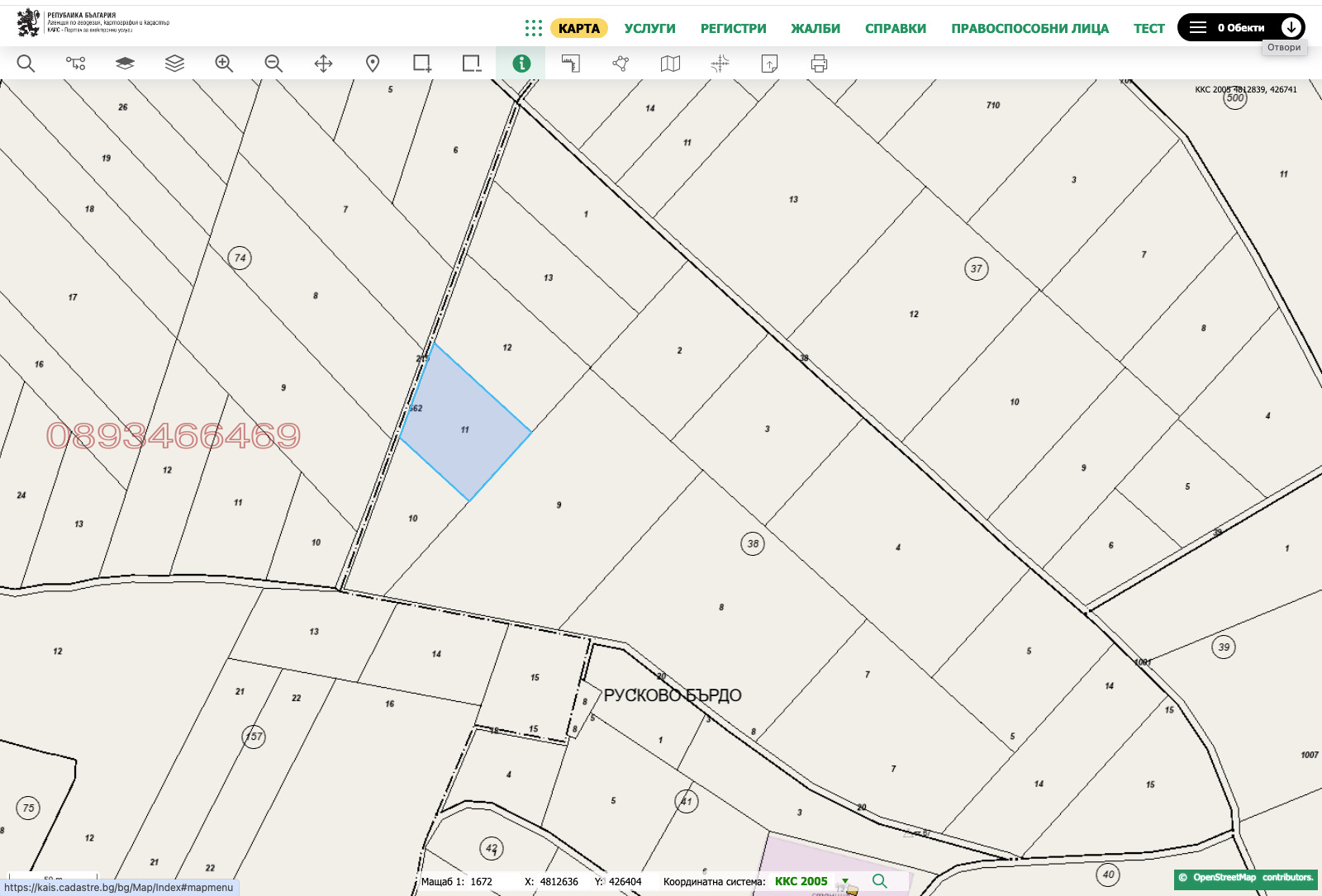Viewport: 1322px width, 896px height.
Task: Click the circled block label 74
Action: 240,258
